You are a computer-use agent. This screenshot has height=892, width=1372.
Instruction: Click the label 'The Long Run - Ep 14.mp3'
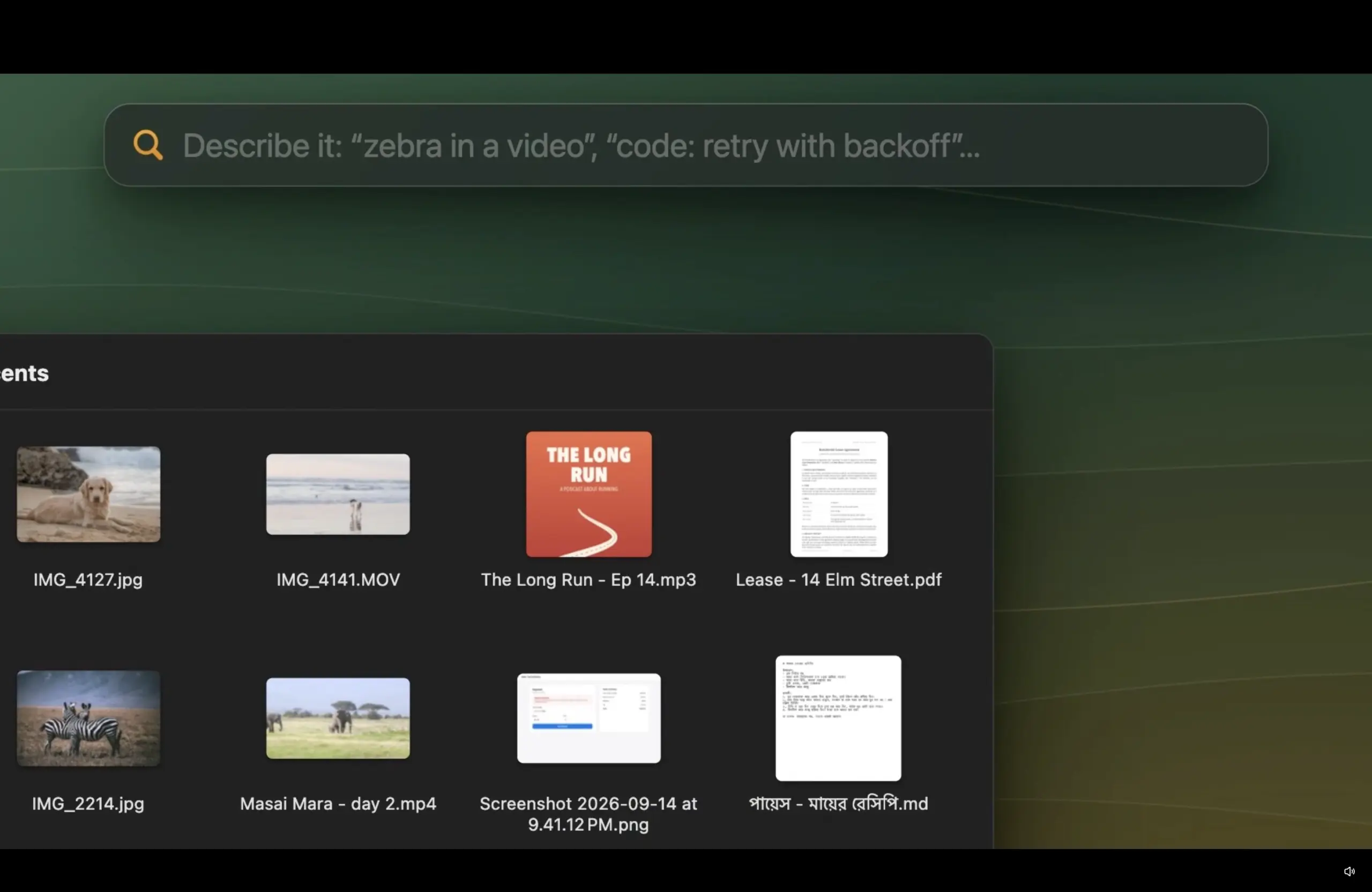[x=588, y=580]
